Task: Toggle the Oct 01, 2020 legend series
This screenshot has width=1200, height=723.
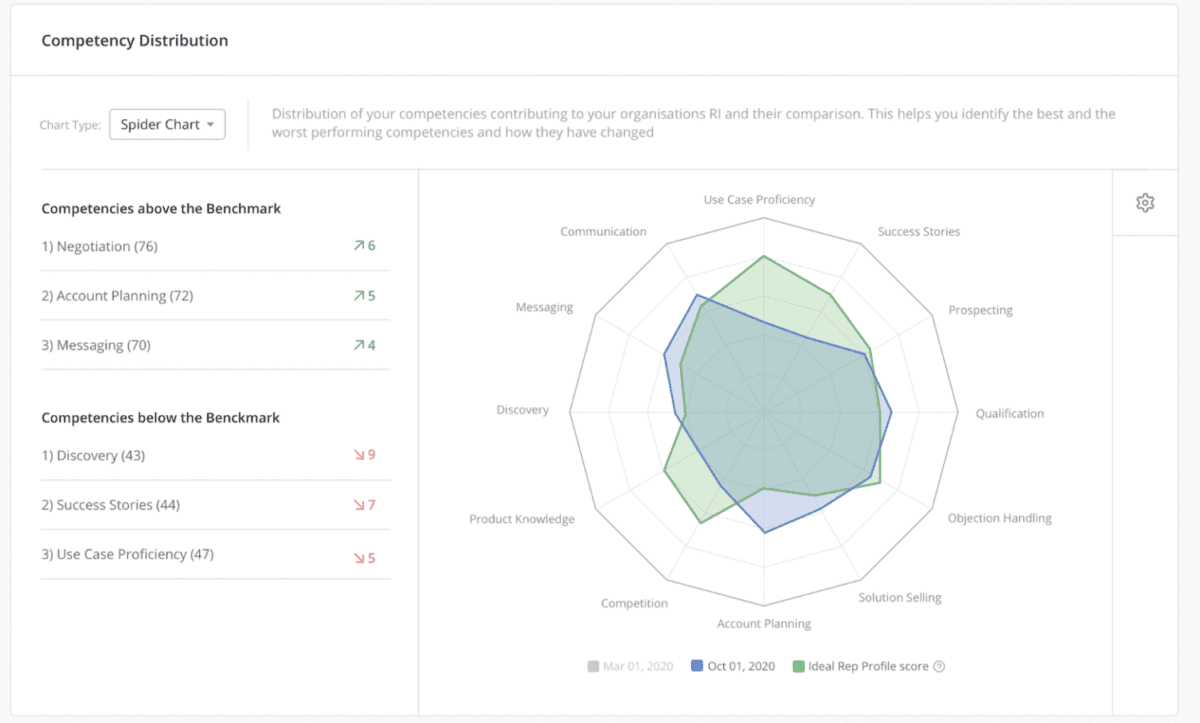Action: pyautogui.click(x=733, y=665)
